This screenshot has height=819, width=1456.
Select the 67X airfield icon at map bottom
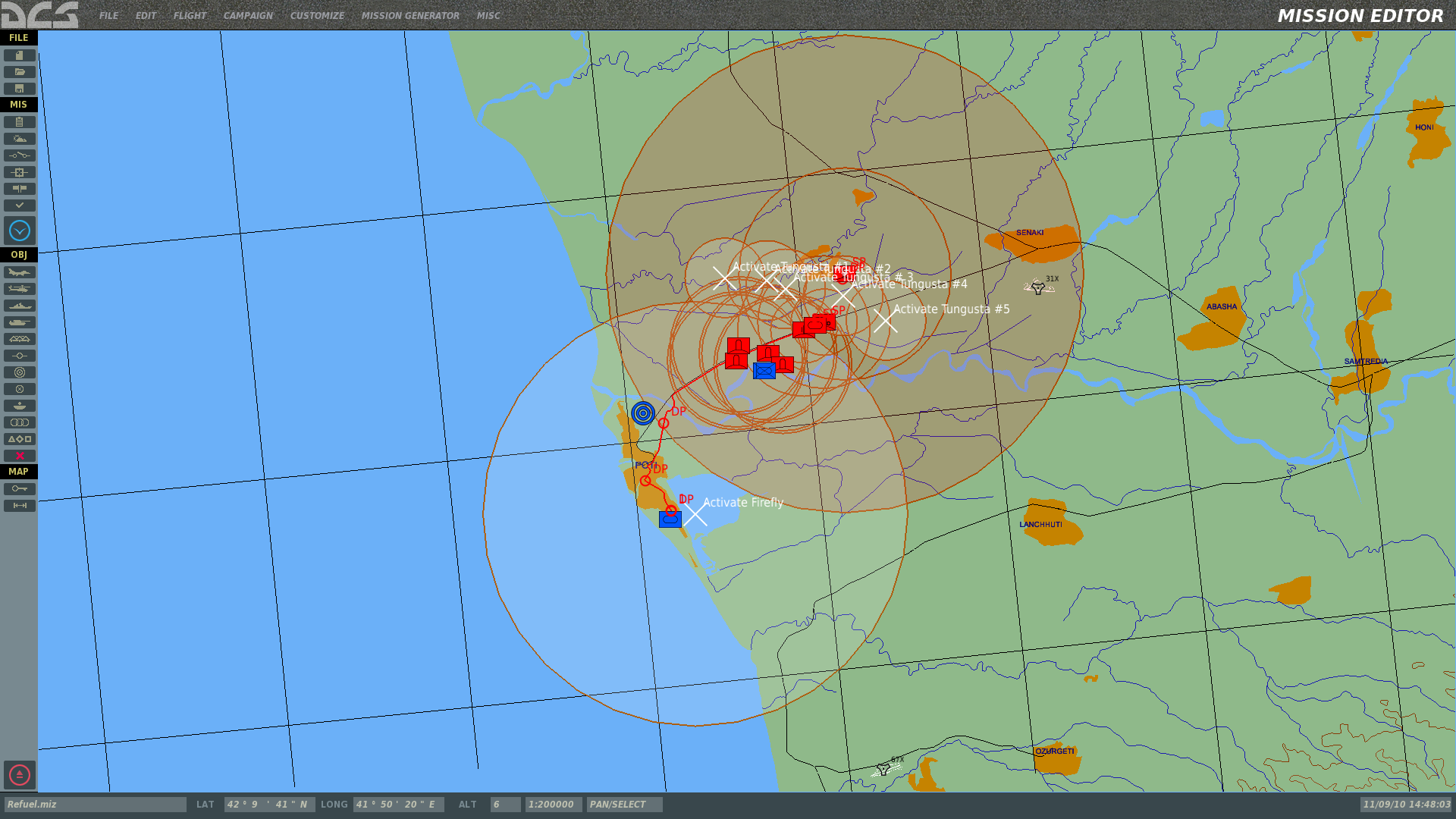point(883,769)
